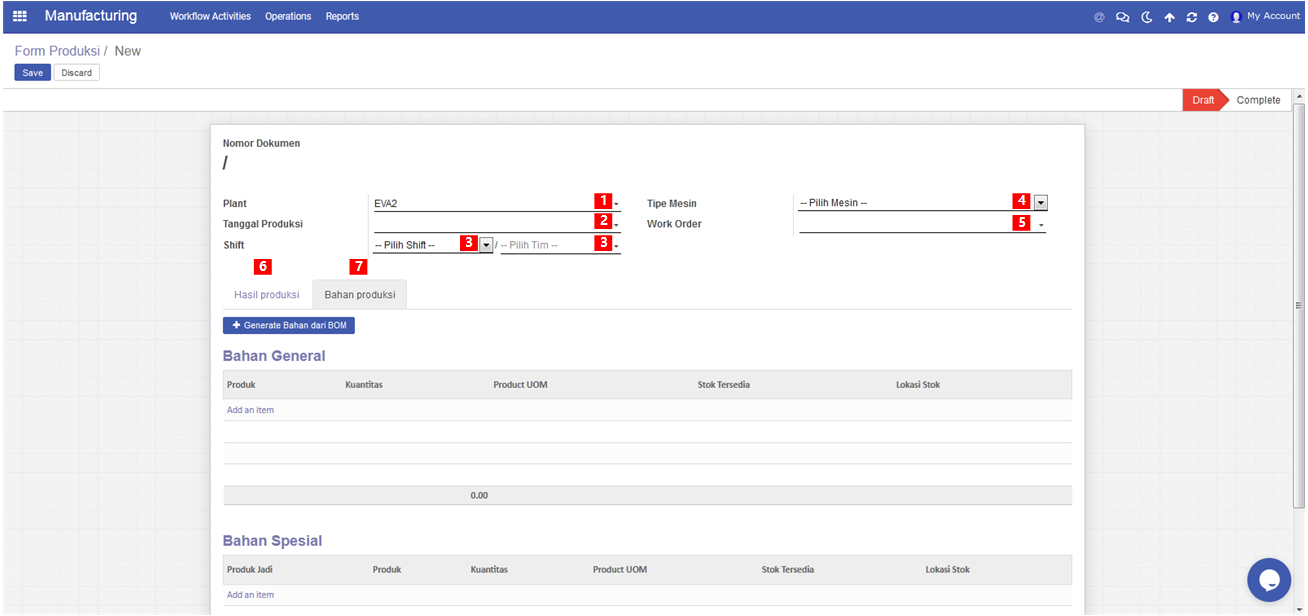Open help via question mark icon
The width and height of the screenshot is (1308, 616).
(x=1213, y=17)
